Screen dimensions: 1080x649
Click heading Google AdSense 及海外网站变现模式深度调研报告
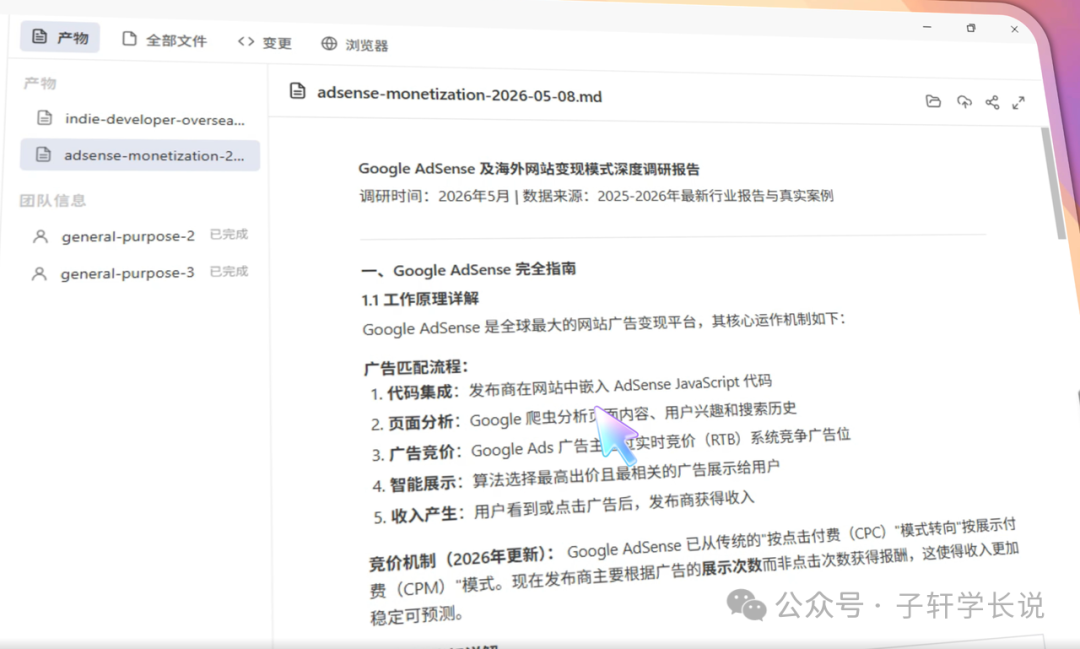(529, 169)
